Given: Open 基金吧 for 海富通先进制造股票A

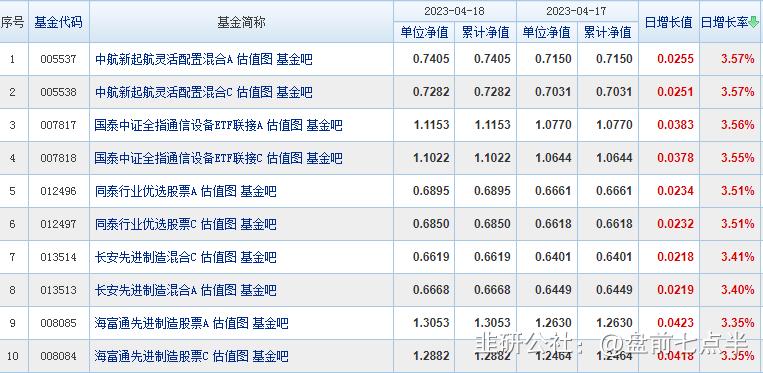Looking at the screenshot, I should pyautogui.click(x=270, y=323).
